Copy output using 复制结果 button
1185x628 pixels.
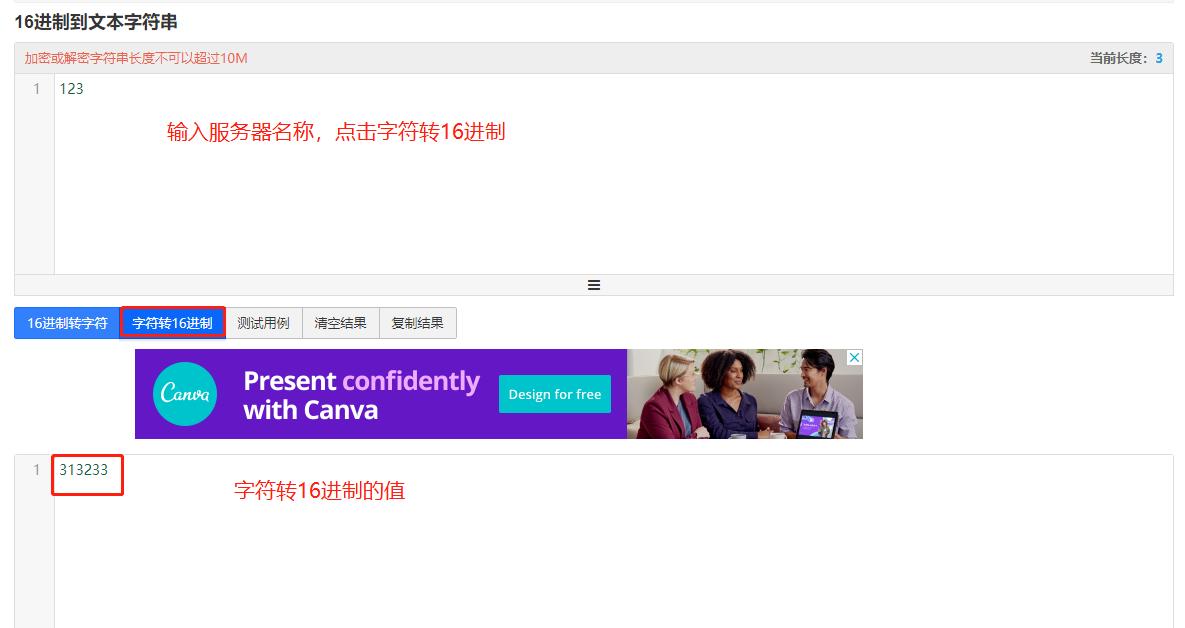pos(417,323)
